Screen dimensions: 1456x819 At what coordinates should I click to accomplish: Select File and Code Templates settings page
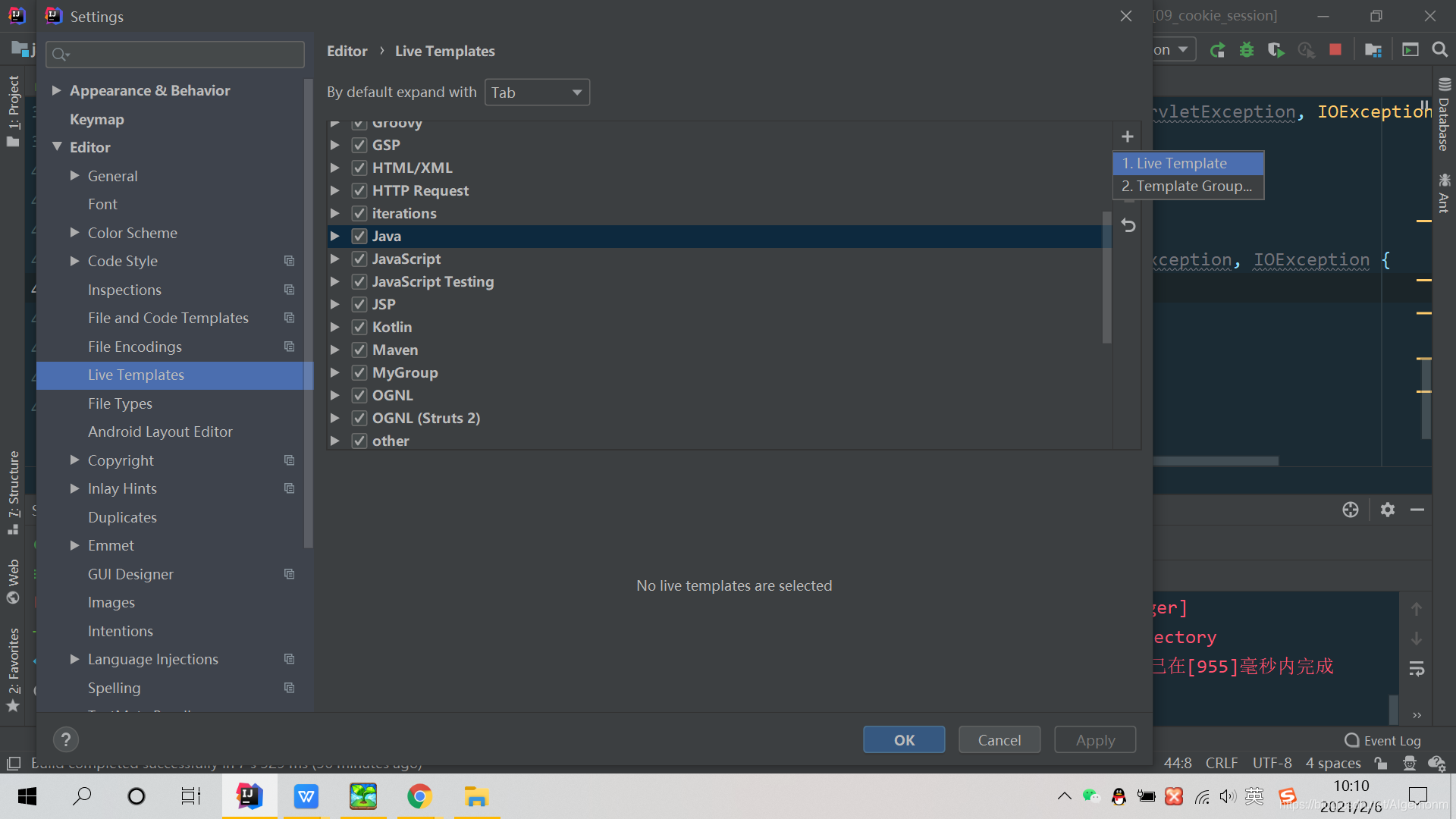pyautogui.click(x=168, y=318)
